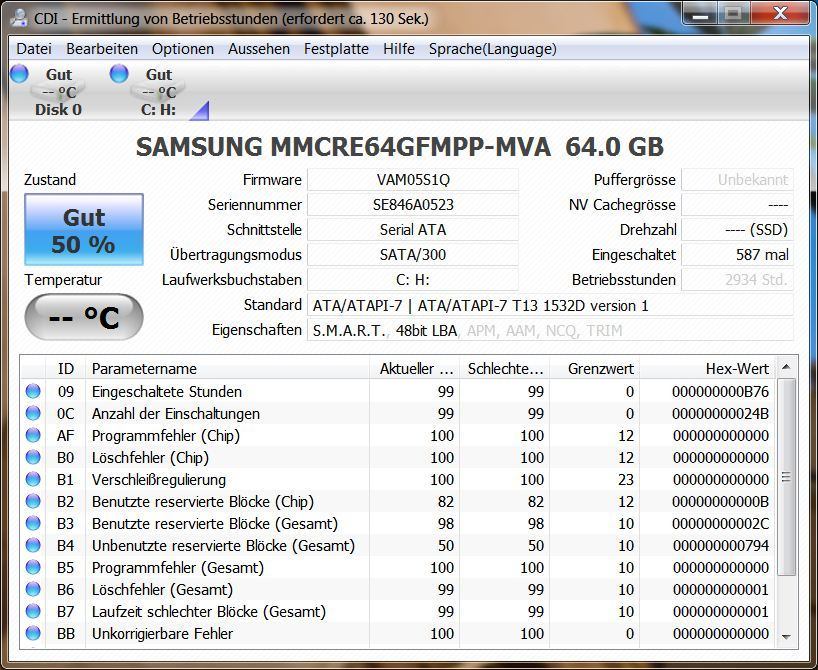Click the Drehzahl field ---- (SSD)

point(738,230)
